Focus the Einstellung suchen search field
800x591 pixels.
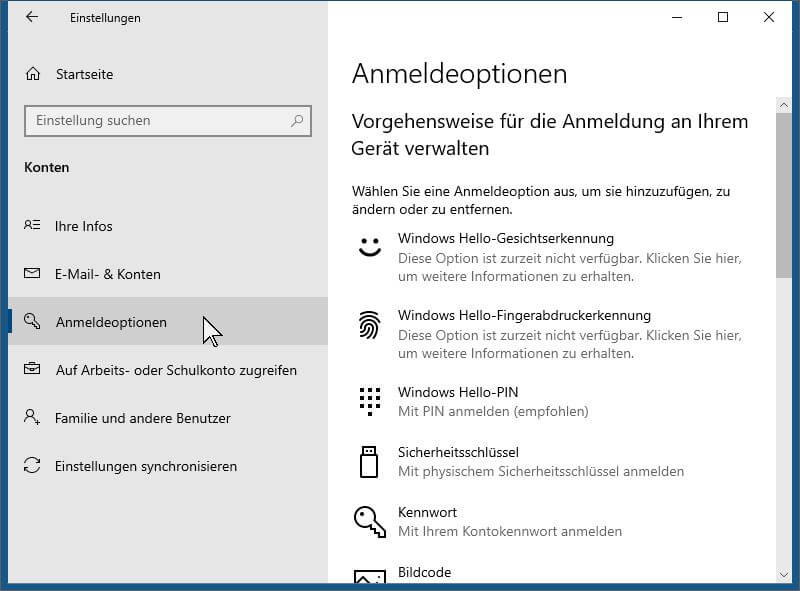(x=168, y=121)
